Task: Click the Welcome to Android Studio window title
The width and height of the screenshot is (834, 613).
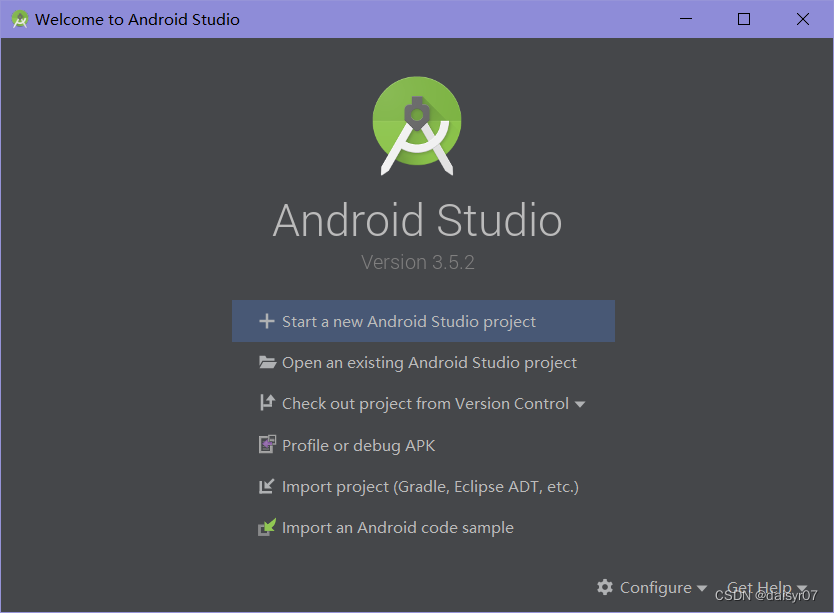Action: point(137,20)
